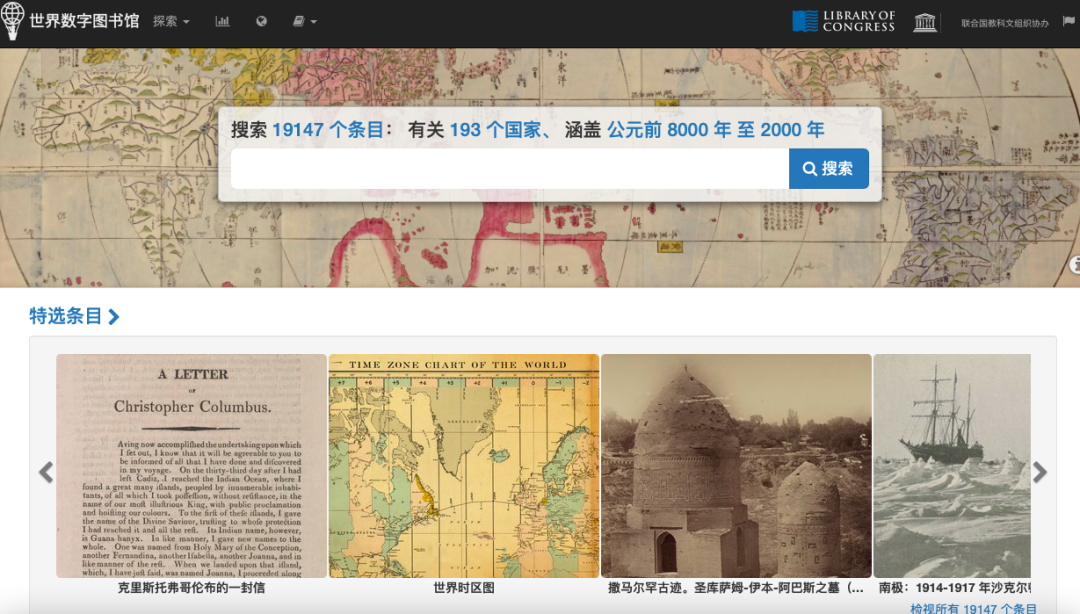Open the 世界数字图书馆 home link
This screenshot has height=614, width=1080.
coord(84,21)
